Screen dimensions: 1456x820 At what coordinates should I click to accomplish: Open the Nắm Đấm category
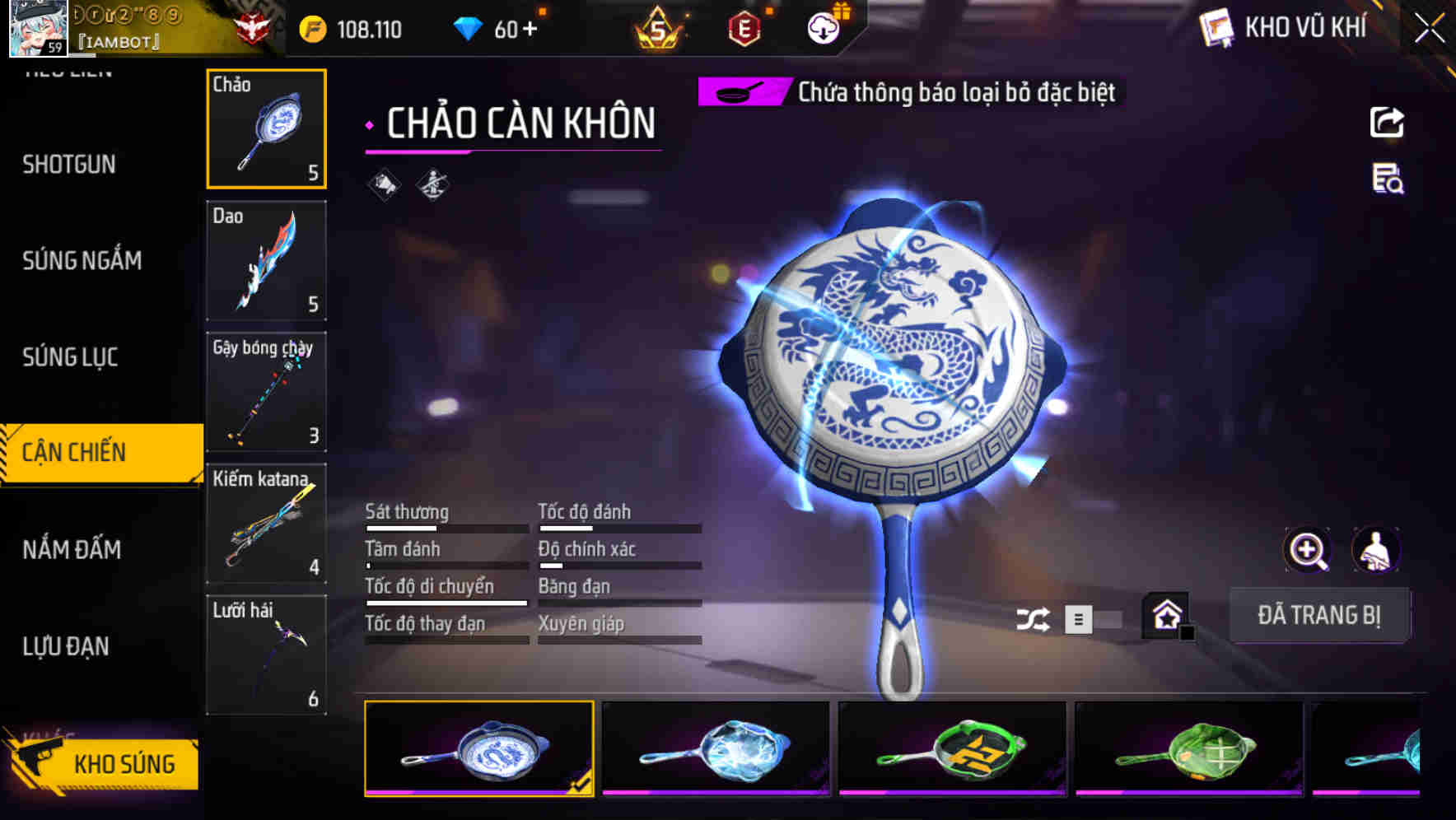72,549
